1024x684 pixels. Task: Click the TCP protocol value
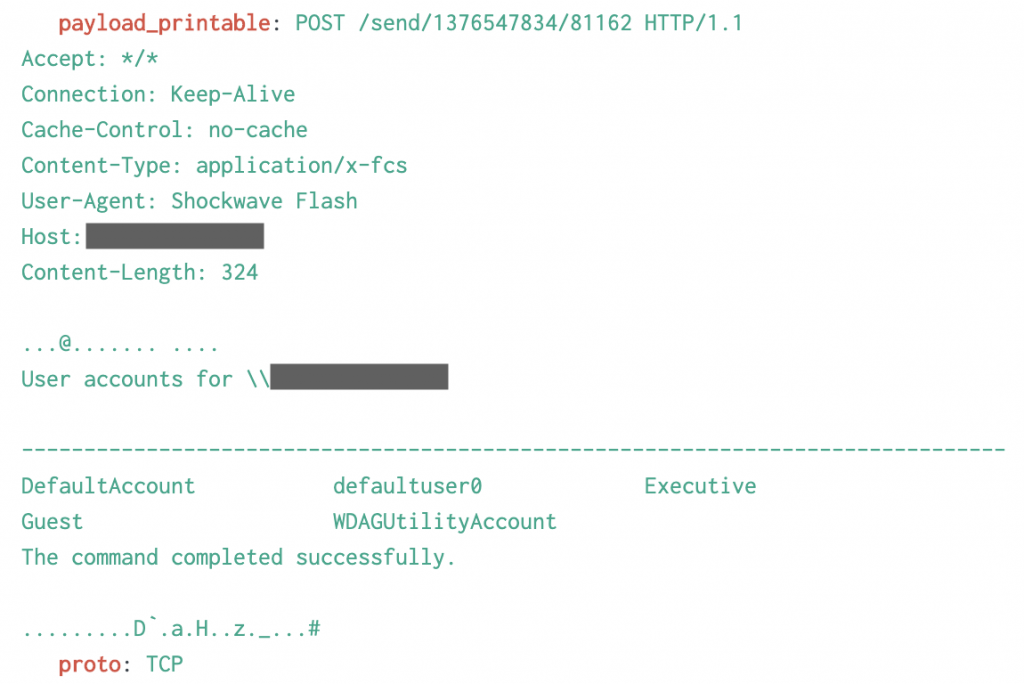[x=165, y=664]
